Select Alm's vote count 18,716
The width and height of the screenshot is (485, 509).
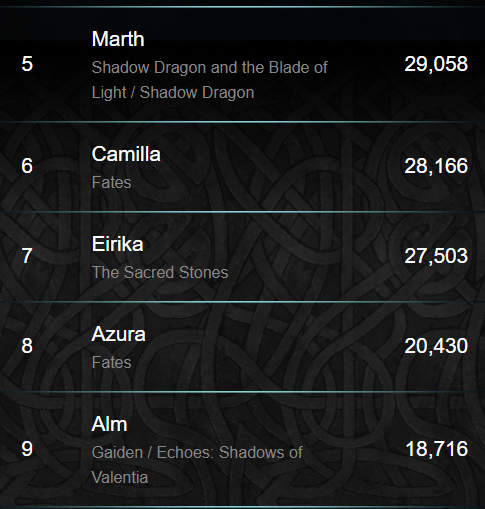[x=437, y=448]
